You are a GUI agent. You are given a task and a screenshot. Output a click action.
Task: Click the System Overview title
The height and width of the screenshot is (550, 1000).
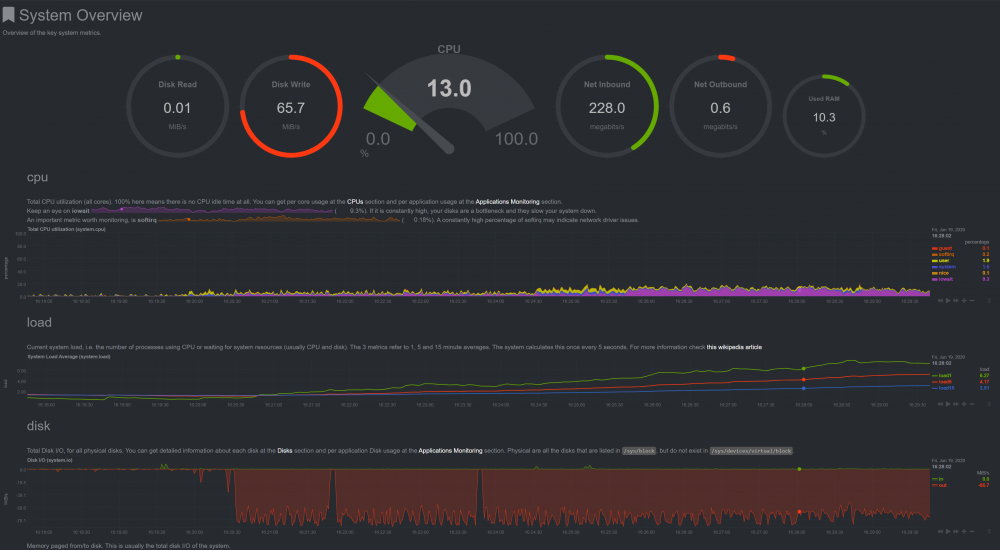[x=81, y=15]
